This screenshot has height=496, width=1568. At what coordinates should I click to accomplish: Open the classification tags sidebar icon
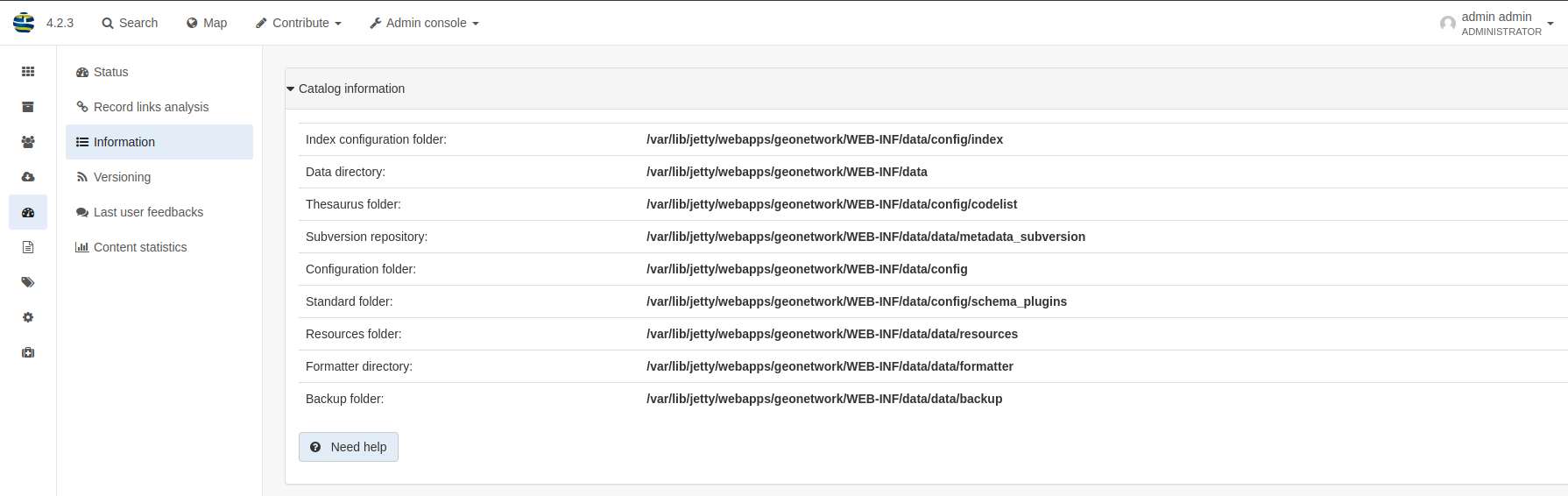coord(28,282)
